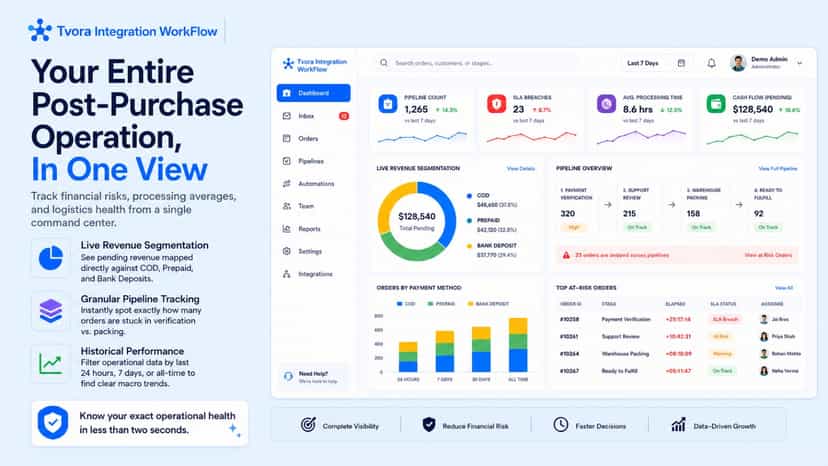Click View Full Pipeline link
The image size is (828, 466).
778,169
